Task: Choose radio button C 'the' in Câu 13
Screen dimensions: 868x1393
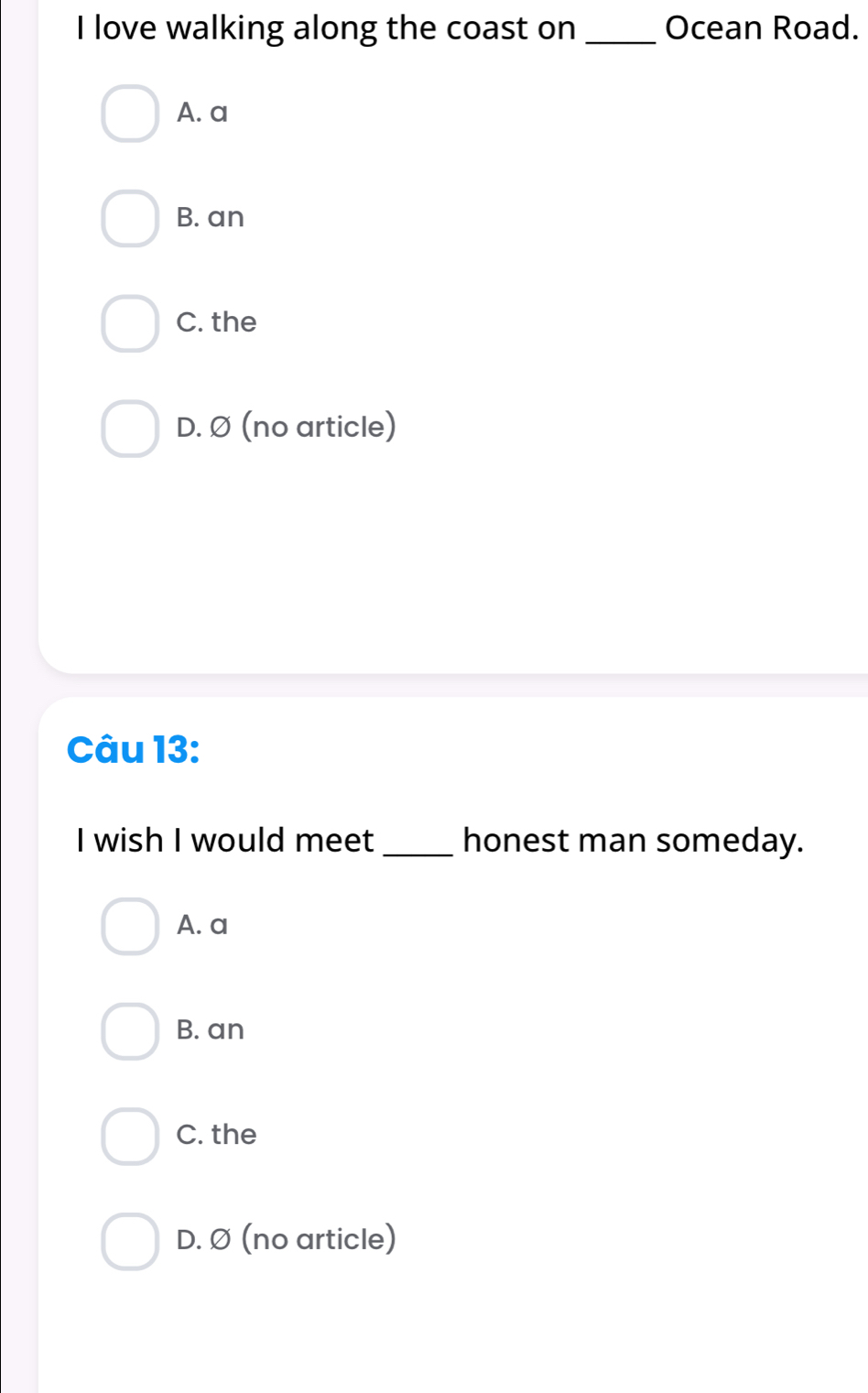Action: pyautogui.click(x=130, y=1136)
